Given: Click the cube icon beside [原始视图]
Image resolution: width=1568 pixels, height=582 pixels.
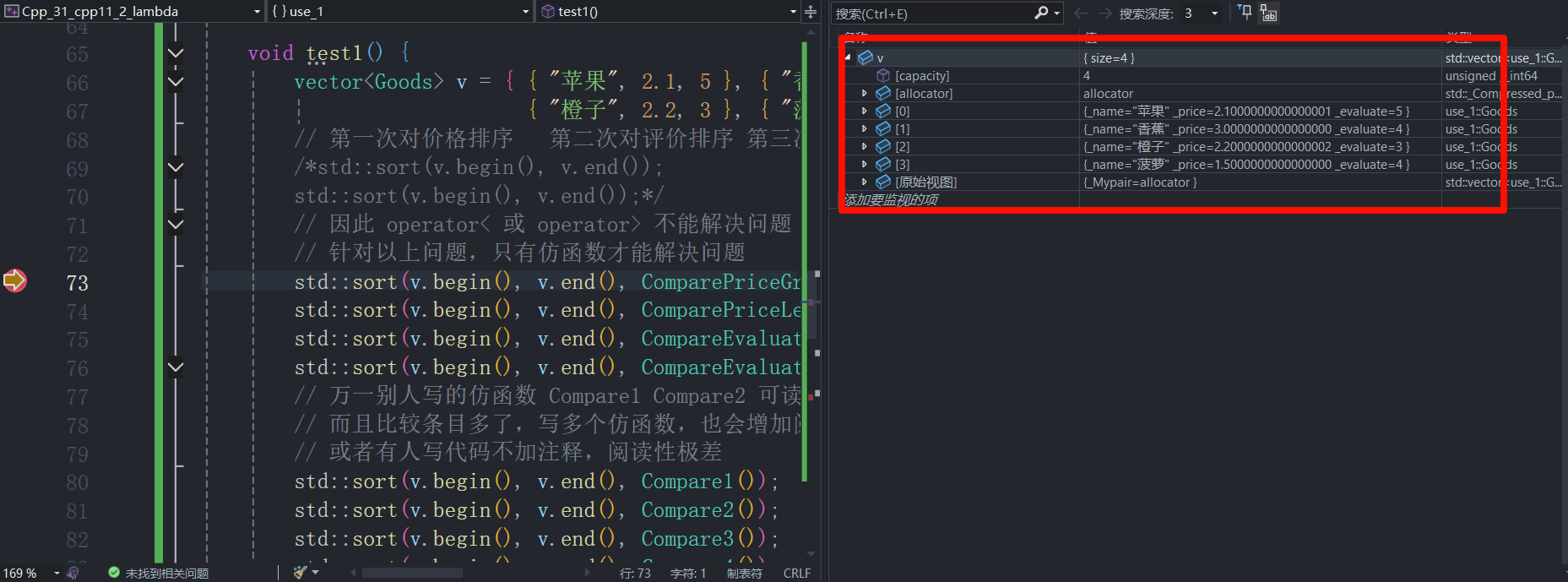Looking at the screenshot, I should [x=883, y=182].
